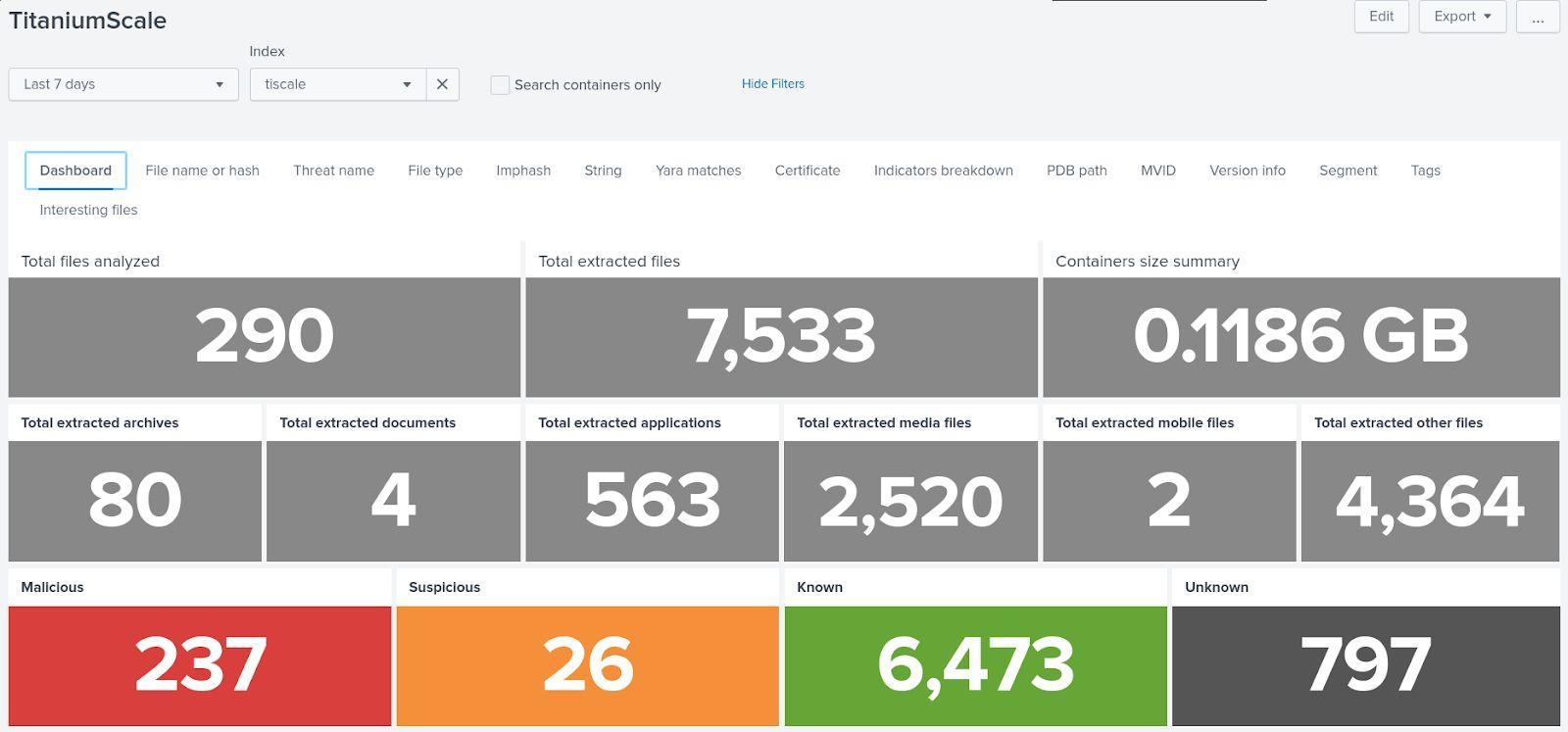This screenshot has width=1568, height=732.
Task: Click the Total extracted other files title
Action: click(x=1398, y=423)
